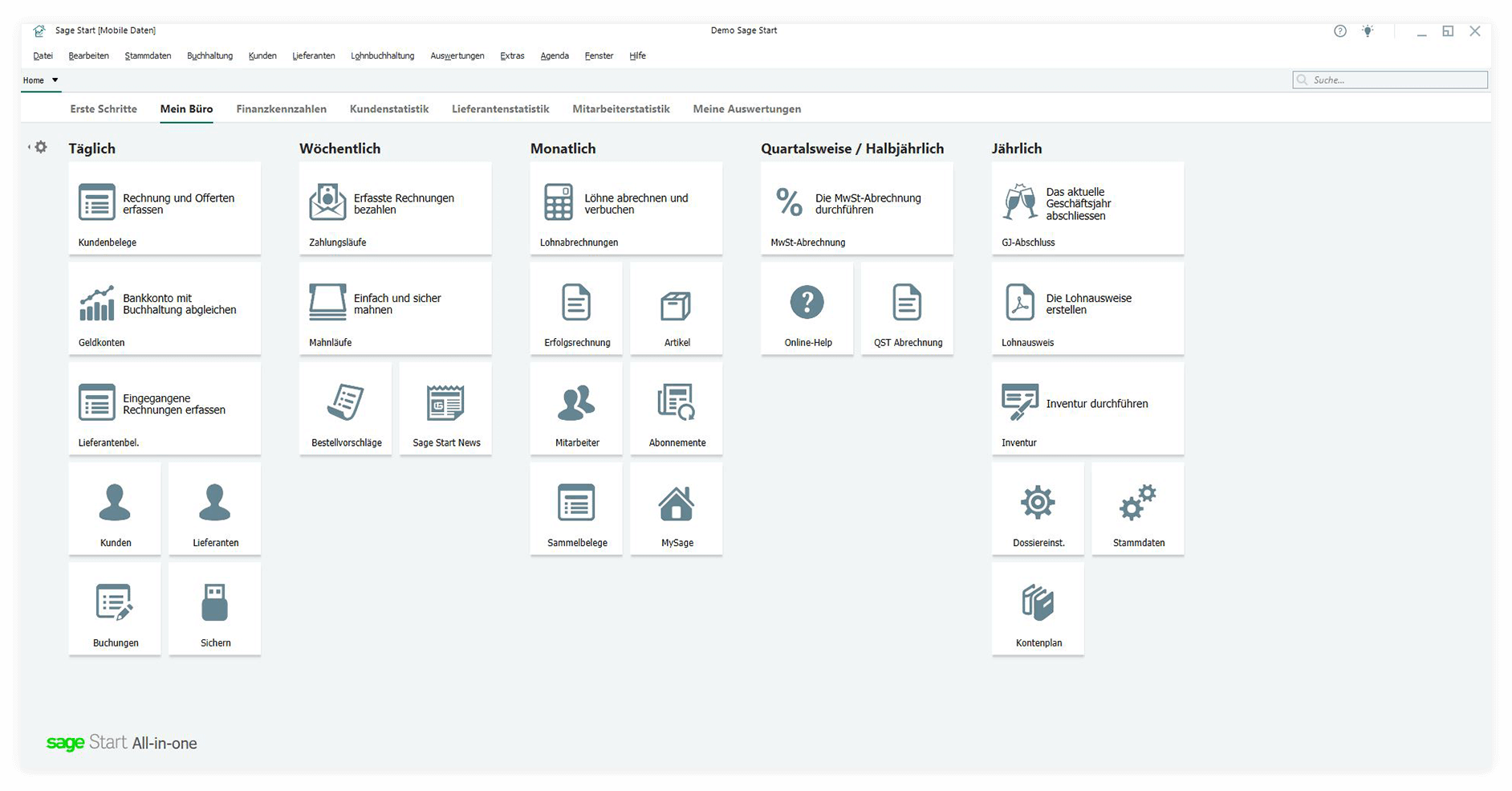
Task: Open the Kunden menu
Action: [262, 56]
